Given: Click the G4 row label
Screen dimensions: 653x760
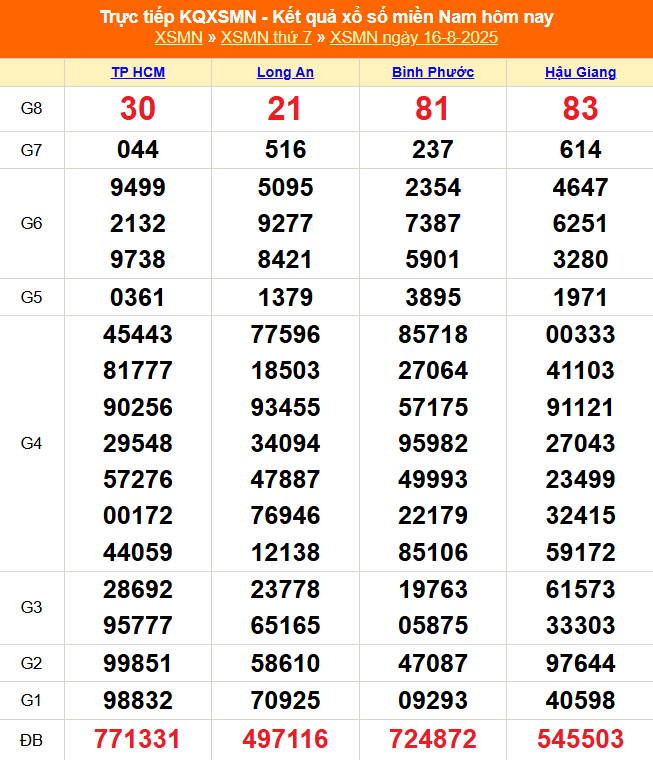Looking at the screenshot, I should (32, 443).
